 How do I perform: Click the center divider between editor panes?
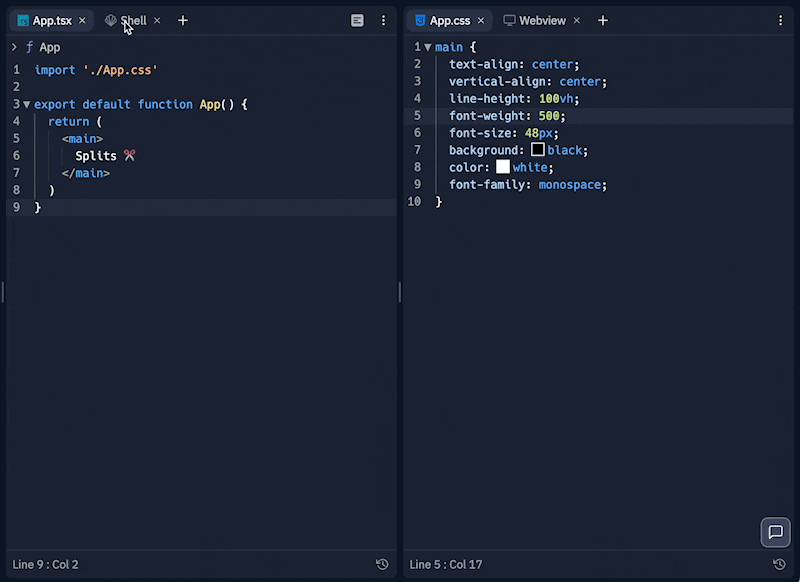(400, 292)
